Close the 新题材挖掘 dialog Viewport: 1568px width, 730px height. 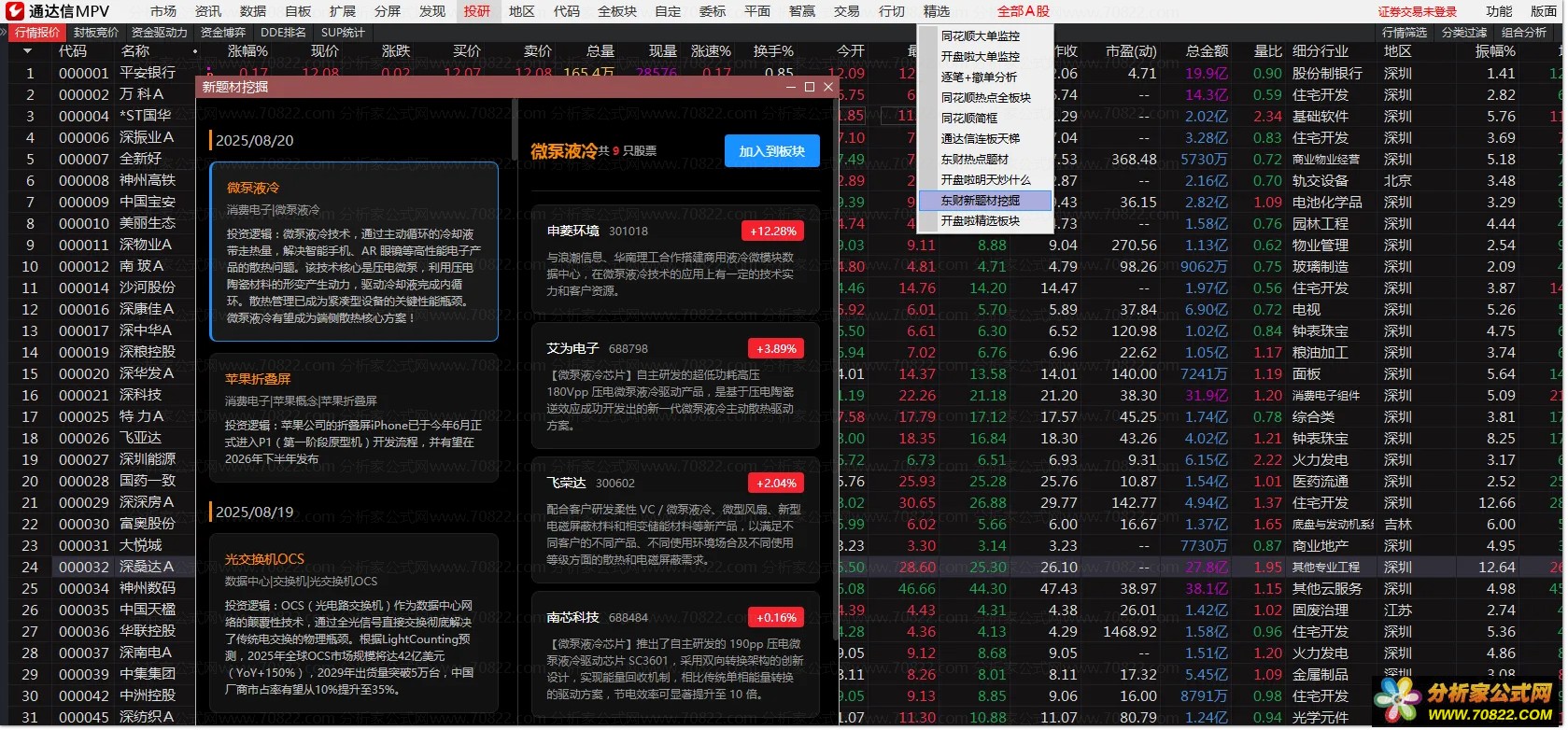click(x=827, y=87)
